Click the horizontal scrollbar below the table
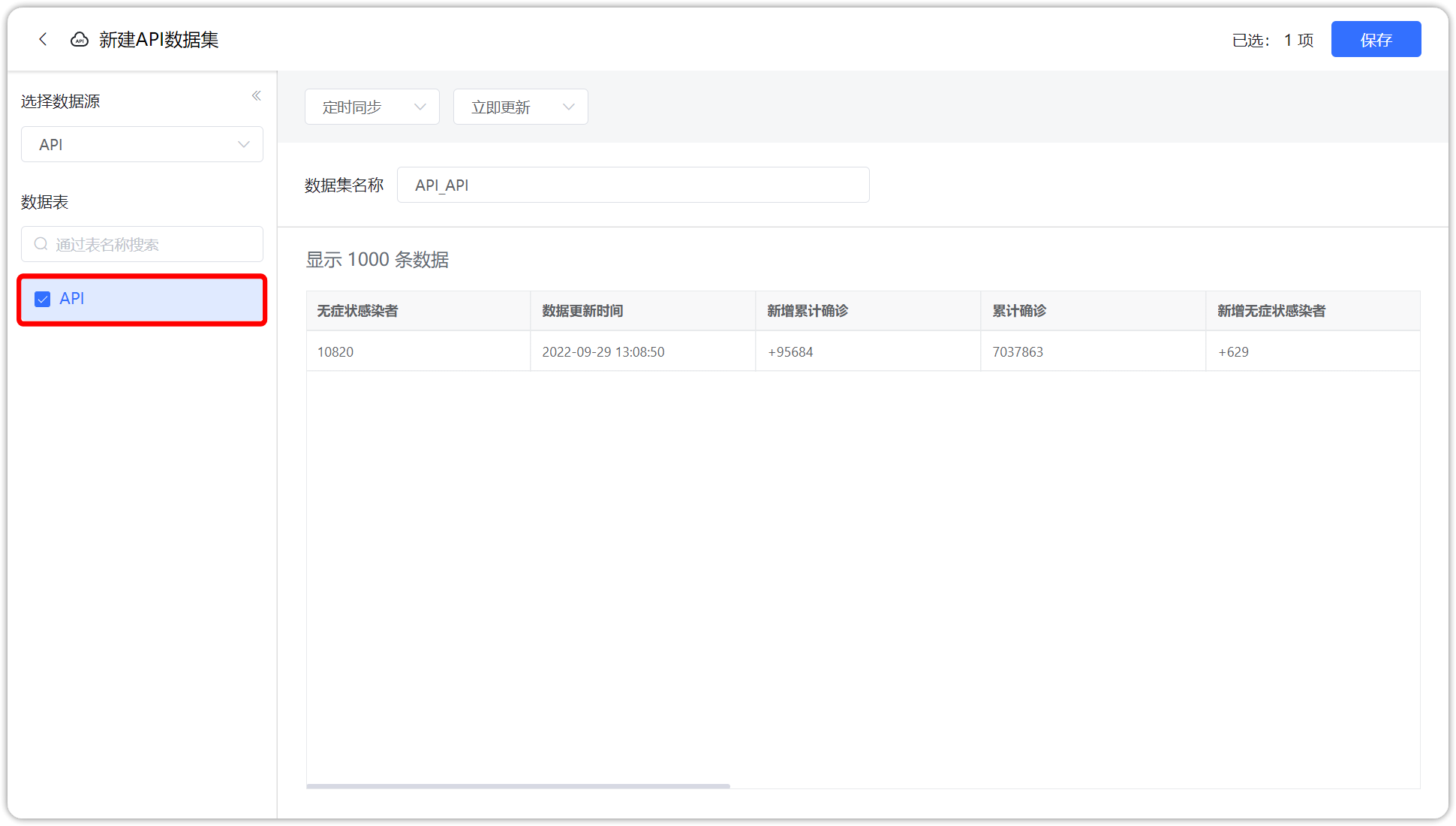 tap(518, 786)
